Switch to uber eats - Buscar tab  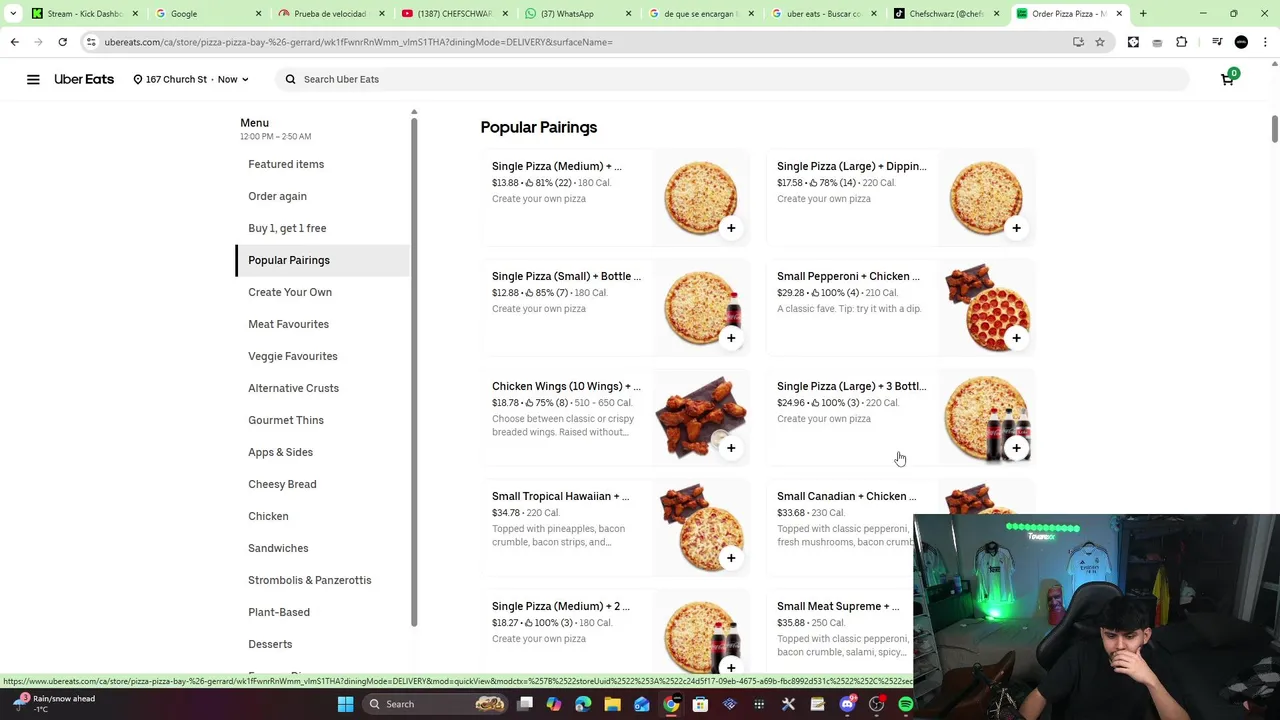coord(825,14)
